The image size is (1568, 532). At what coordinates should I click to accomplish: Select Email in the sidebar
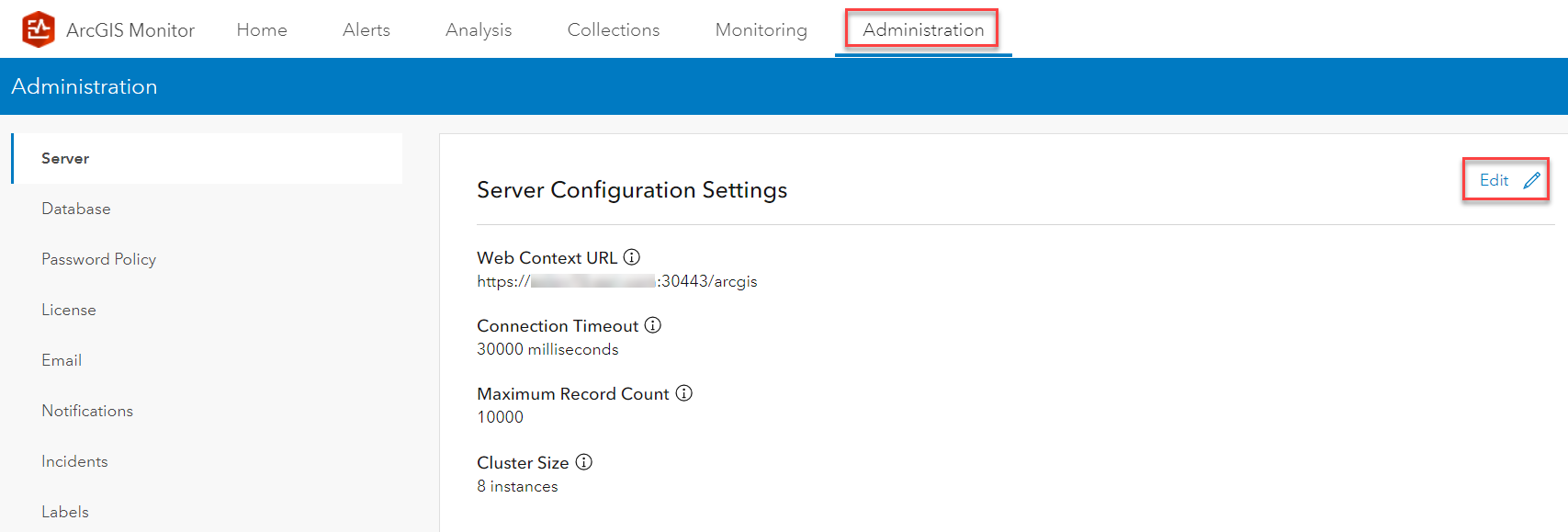pyautogui.click(x=62, y=360)
